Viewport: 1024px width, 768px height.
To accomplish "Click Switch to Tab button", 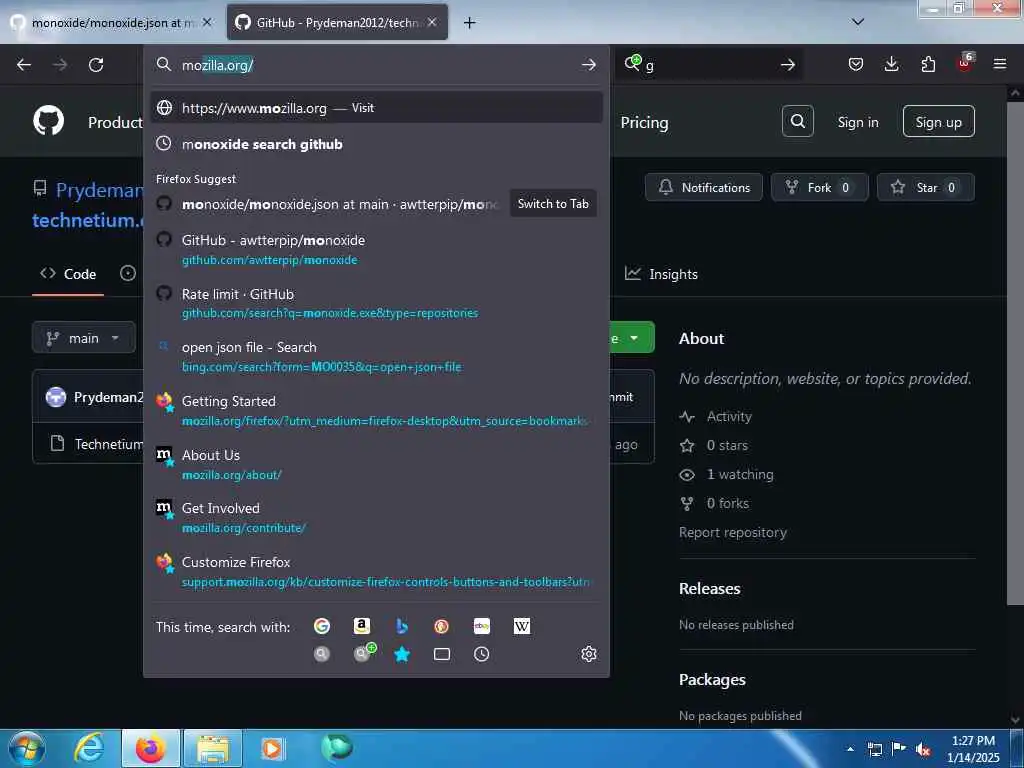I will pos(552,204).
